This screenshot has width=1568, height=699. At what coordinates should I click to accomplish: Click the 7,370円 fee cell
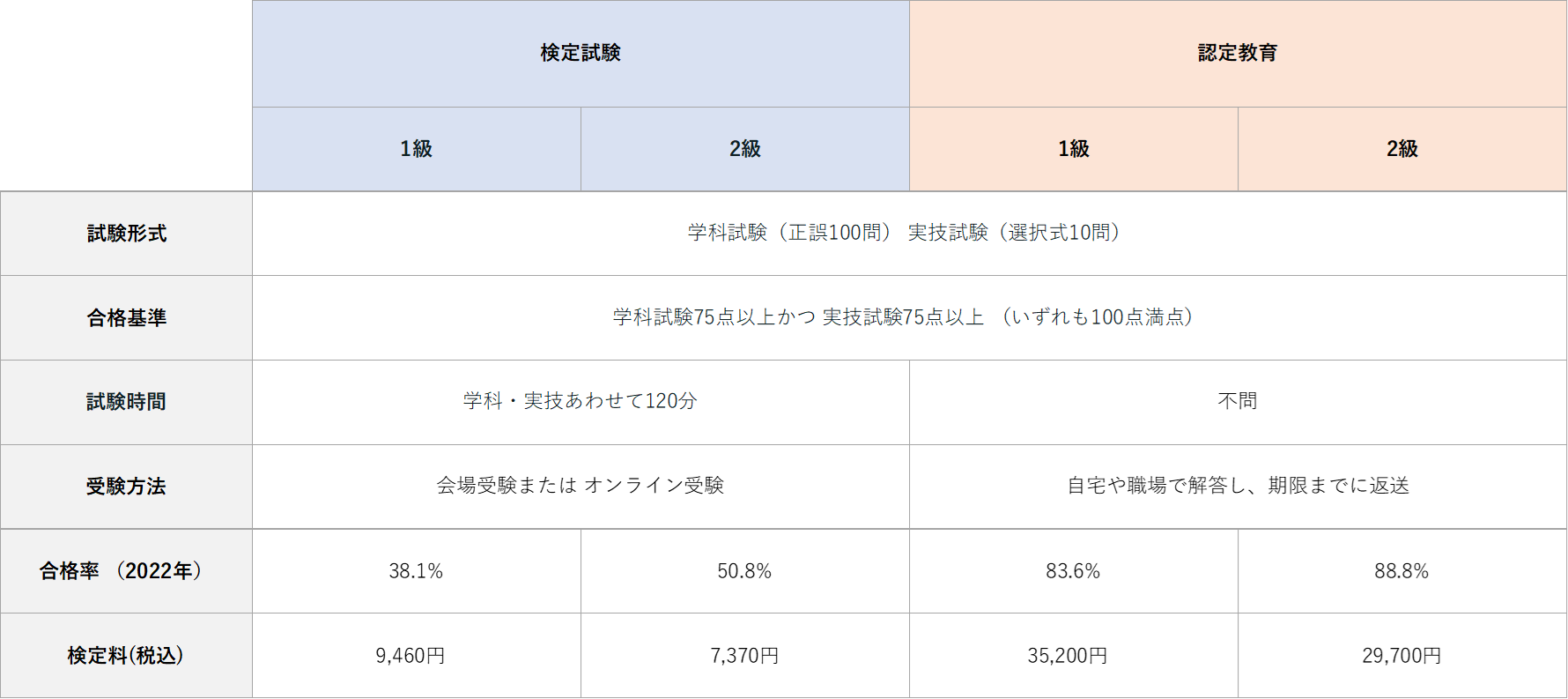tap(745, 656)
